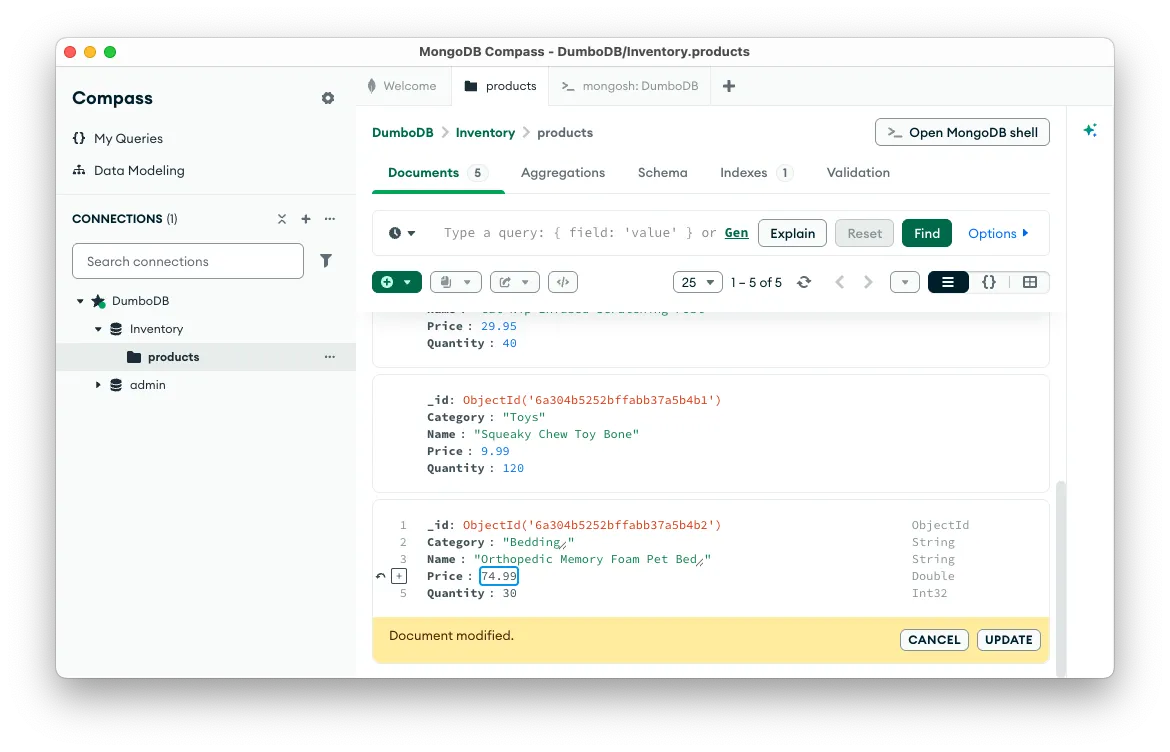Refresh documents with the reload icon
Screen dimensions: 1170x752
(804, 282)
